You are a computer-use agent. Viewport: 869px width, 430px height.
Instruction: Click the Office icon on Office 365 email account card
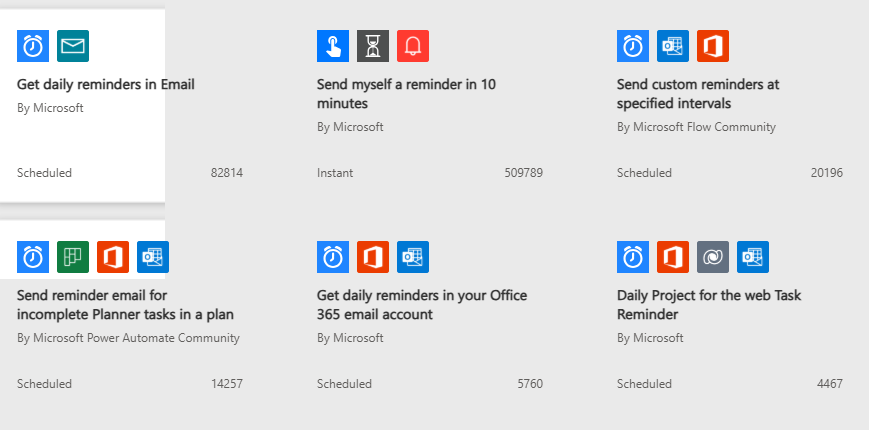pyautogui.click(x=373, y=257)
